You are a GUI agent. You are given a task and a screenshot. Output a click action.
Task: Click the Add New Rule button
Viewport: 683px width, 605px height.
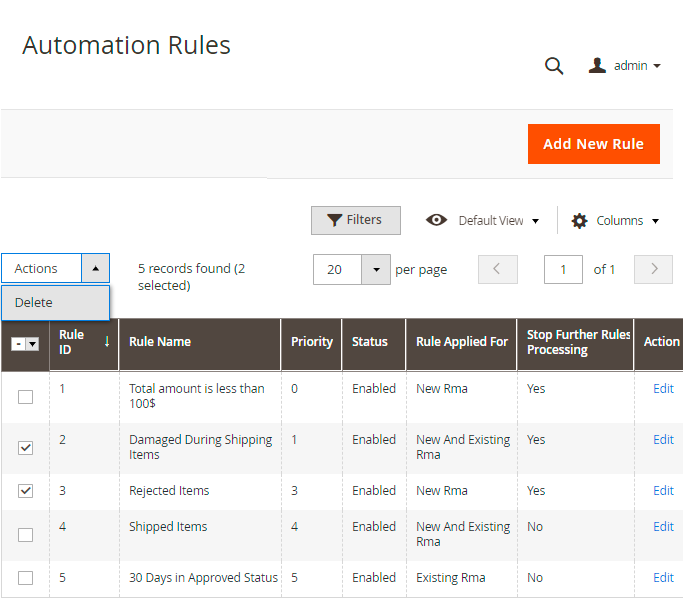pos(593,144)
